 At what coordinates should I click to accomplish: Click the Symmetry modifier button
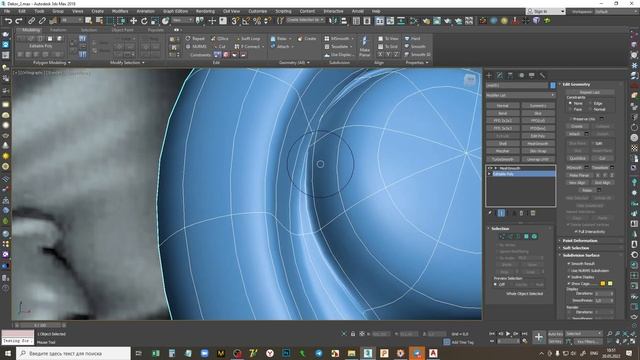(538, 105)
